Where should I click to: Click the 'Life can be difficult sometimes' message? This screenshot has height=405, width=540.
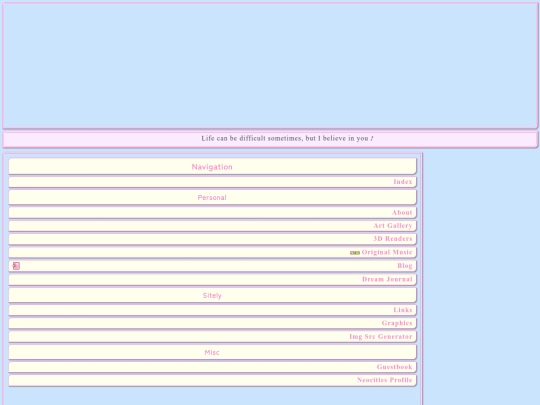point(287,138)
